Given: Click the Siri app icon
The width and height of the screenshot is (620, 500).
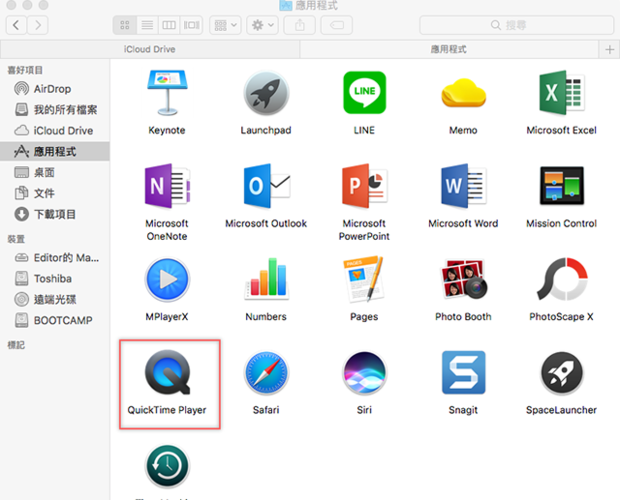Looking at the screenshot, I should (x=364, y=373).
